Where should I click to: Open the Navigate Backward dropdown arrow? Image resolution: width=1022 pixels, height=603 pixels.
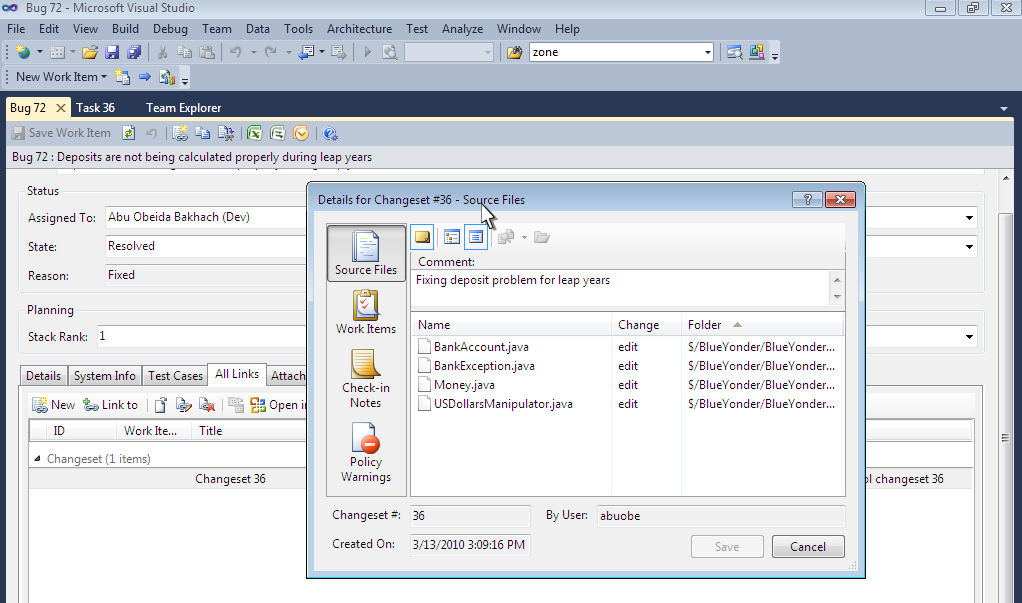click(322, 52)
